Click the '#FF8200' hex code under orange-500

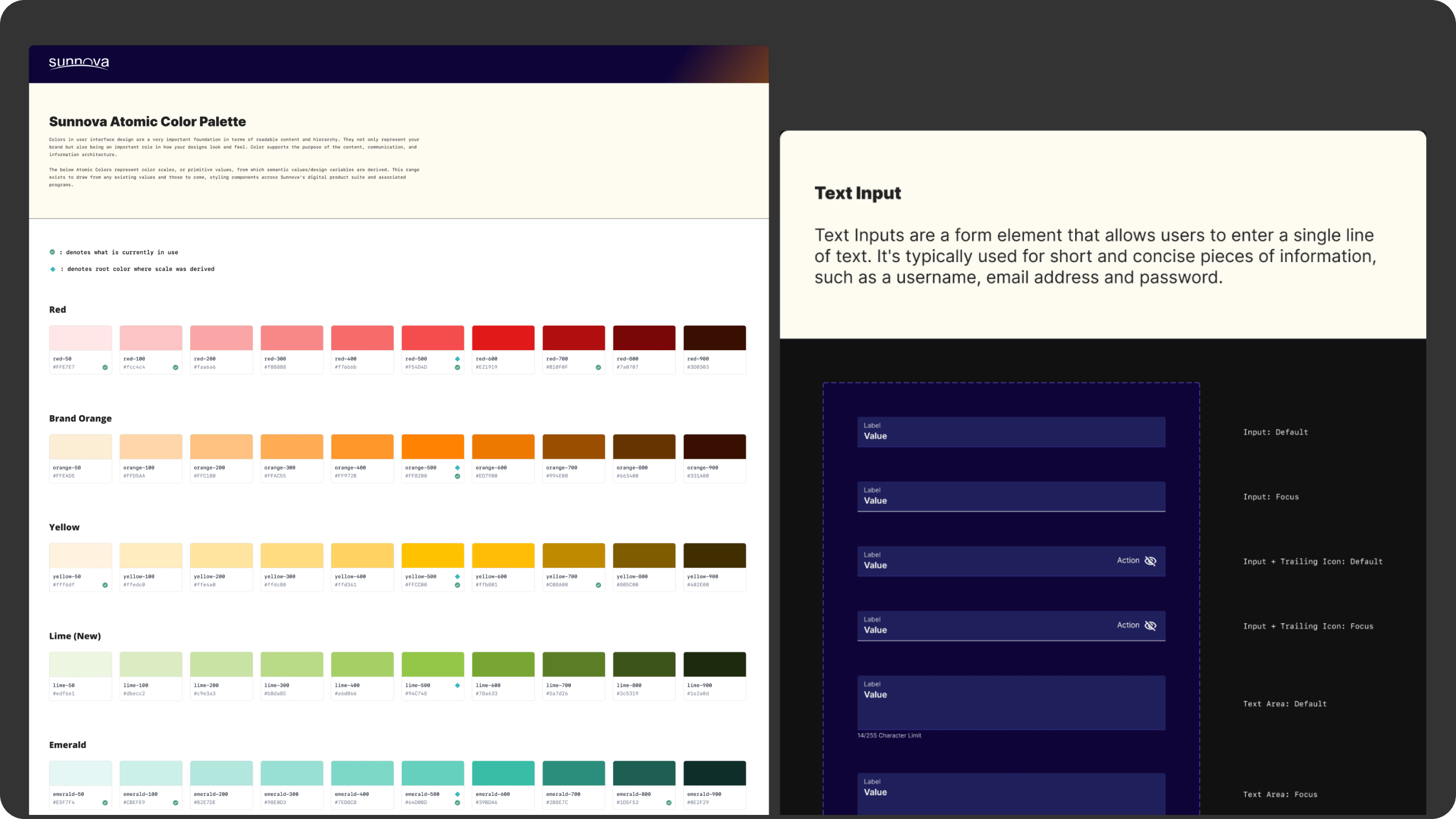[416, 476]
